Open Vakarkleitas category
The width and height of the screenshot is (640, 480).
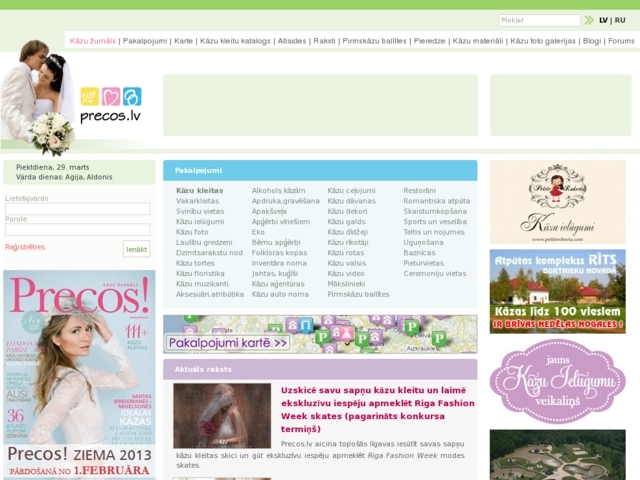pyautogui.click(x=198, y=201)
